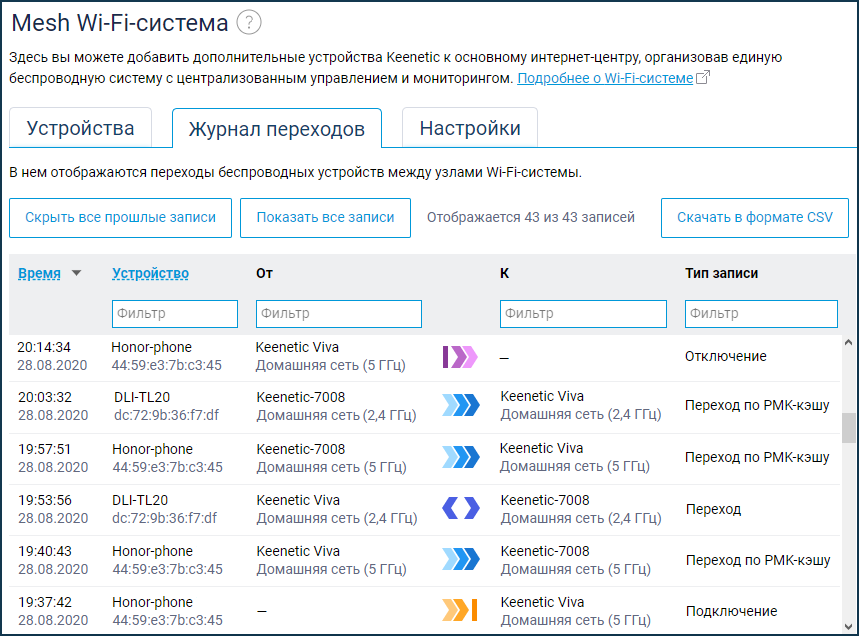
Task: Switch to the Устройства tab
Action: pyautogui.click(x=81, y=128)
